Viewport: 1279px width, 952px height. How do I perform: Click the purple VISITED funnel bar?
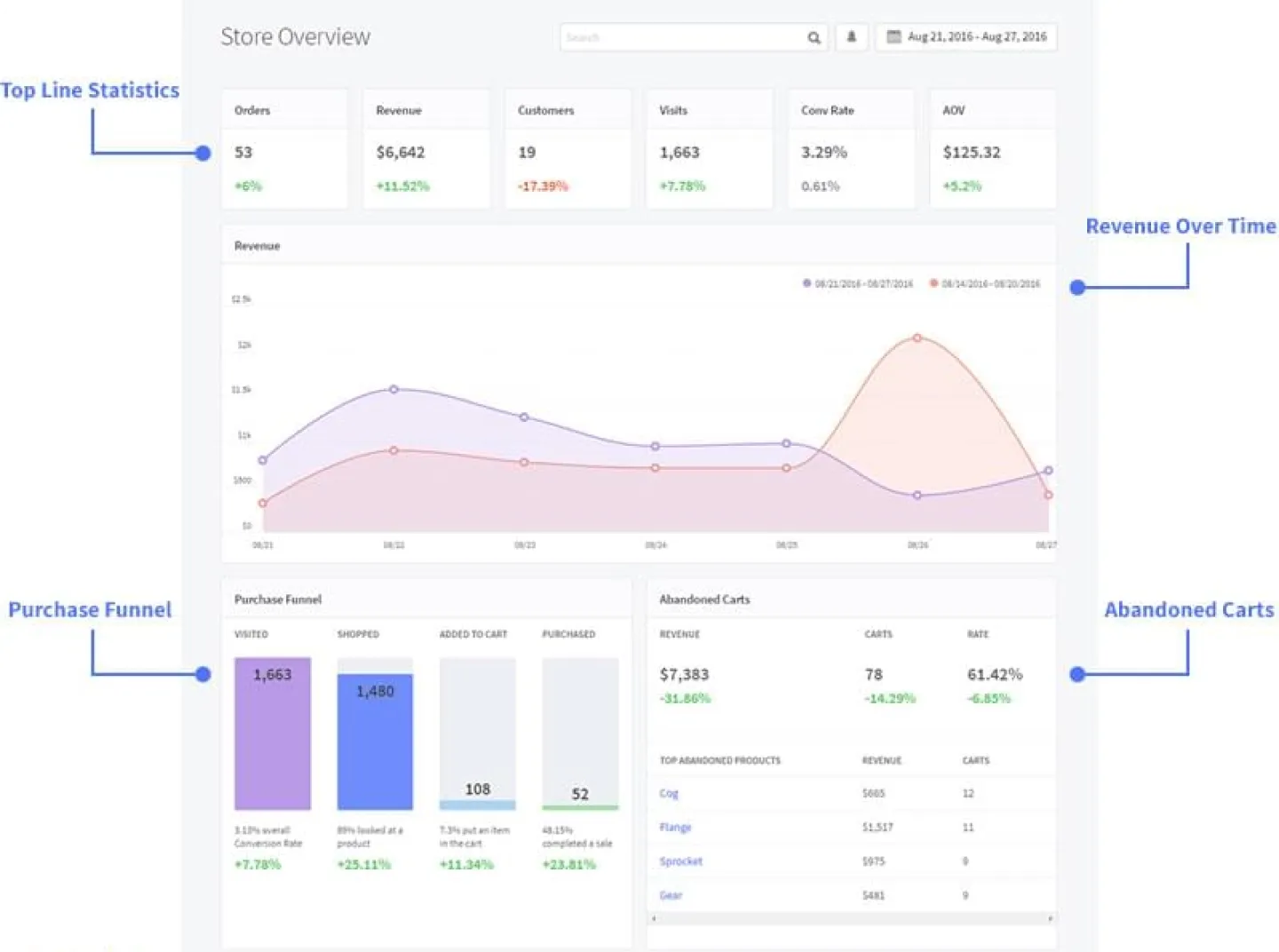click(x=273, y=733)
